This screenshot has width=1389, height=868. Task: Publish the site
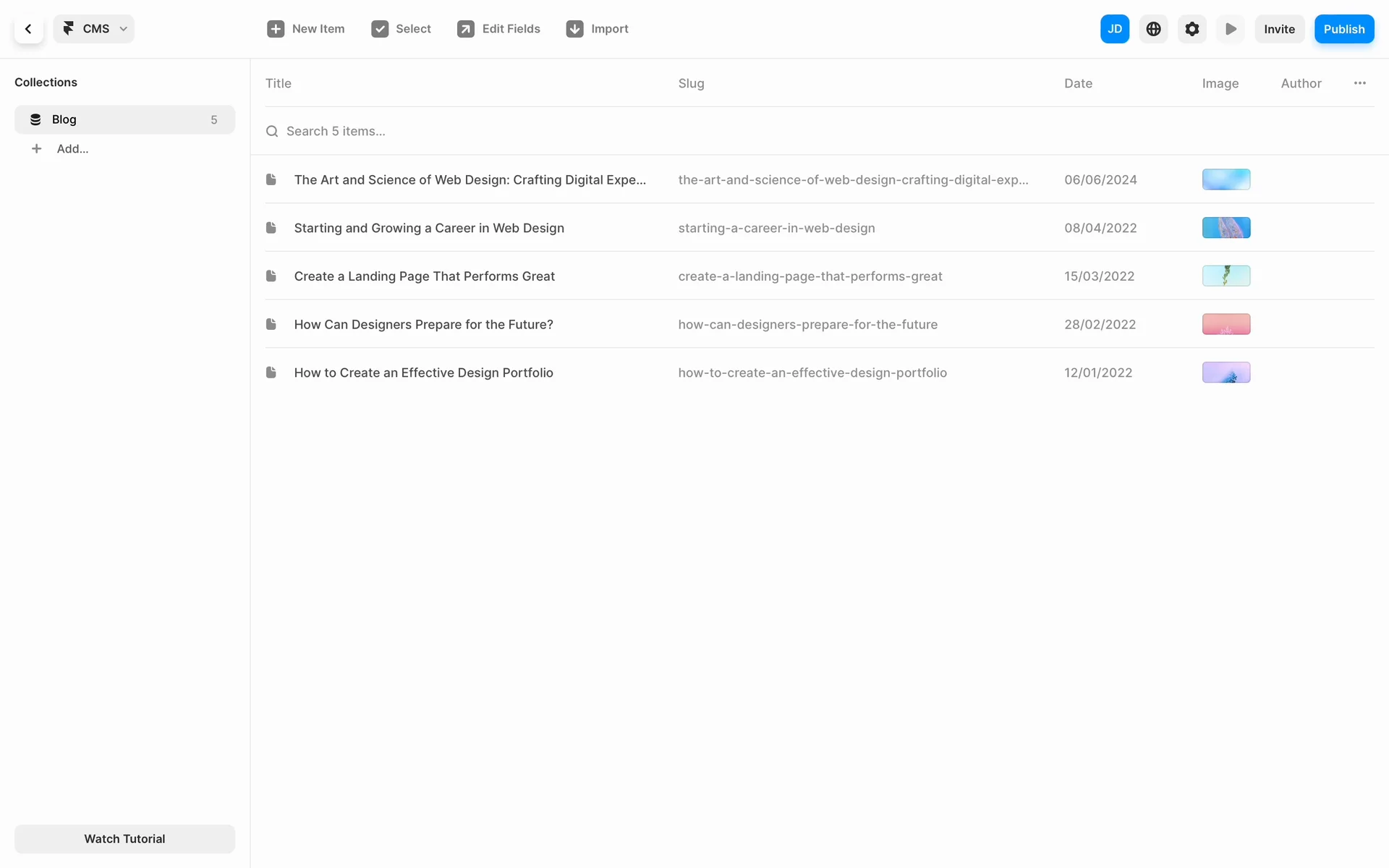coord(1343,29)
